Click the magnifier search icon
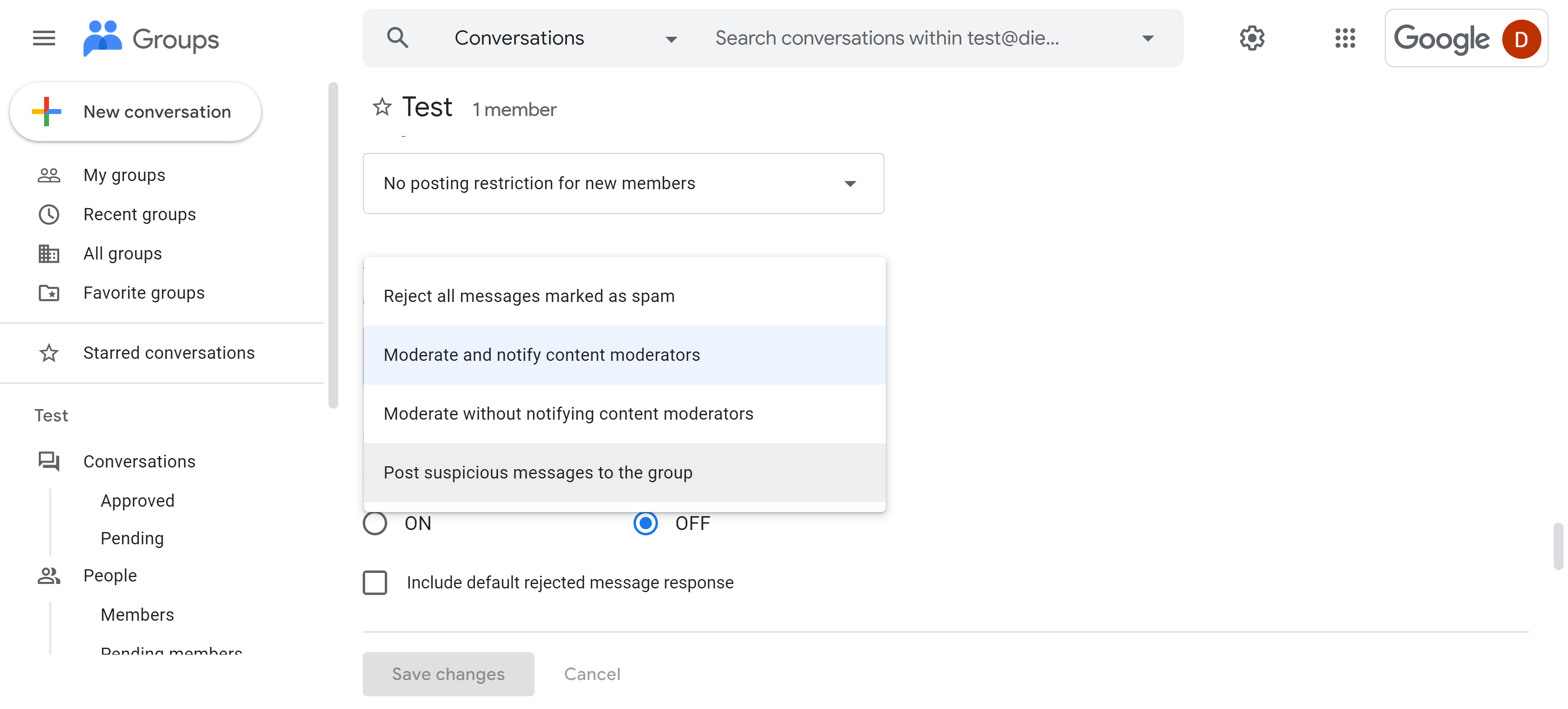Screen dimensions: 1568x709 [x=397, y=38]
